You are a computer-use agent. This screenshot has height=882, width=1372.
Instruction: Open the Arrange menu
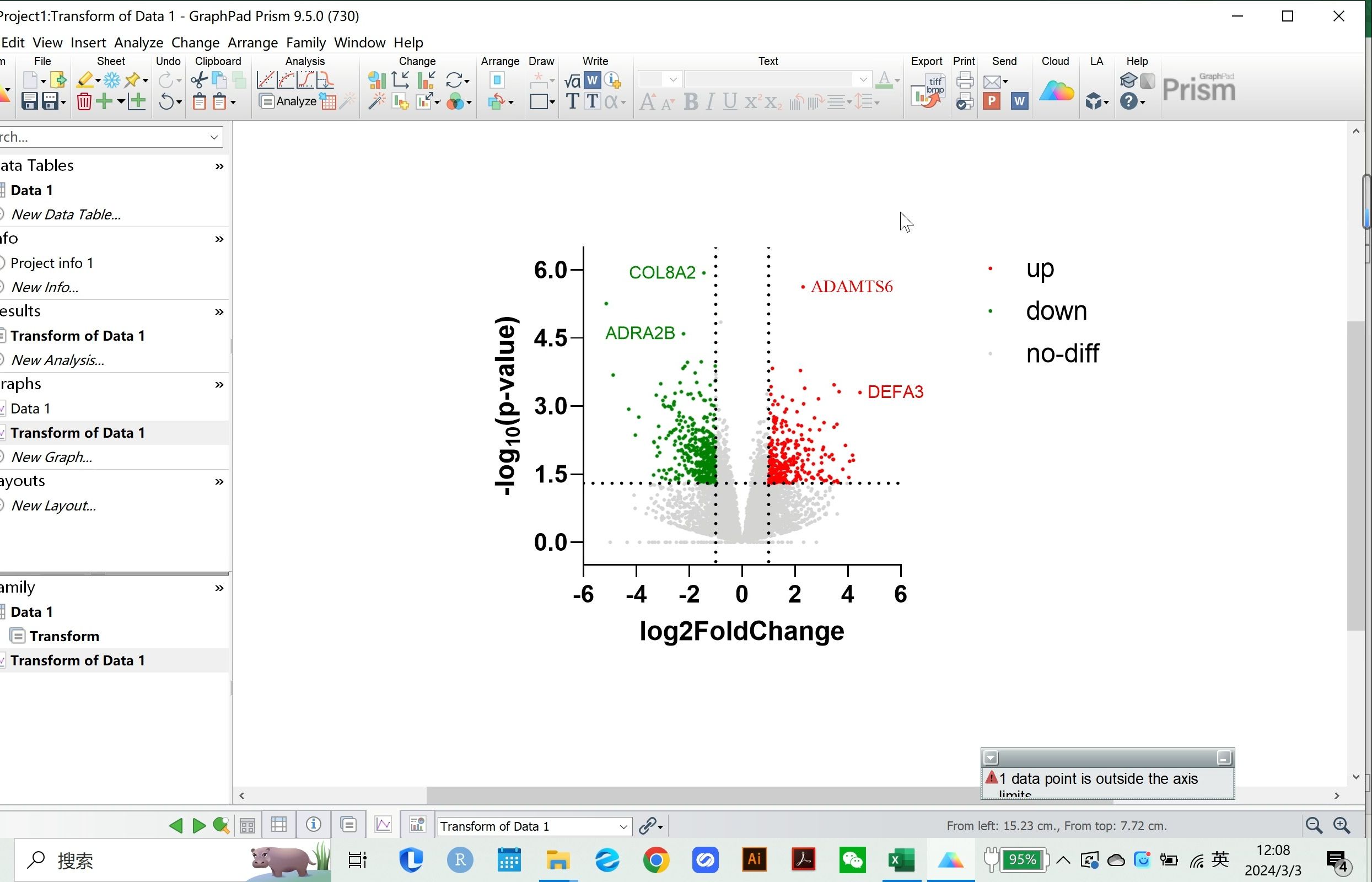coord(252,42)
